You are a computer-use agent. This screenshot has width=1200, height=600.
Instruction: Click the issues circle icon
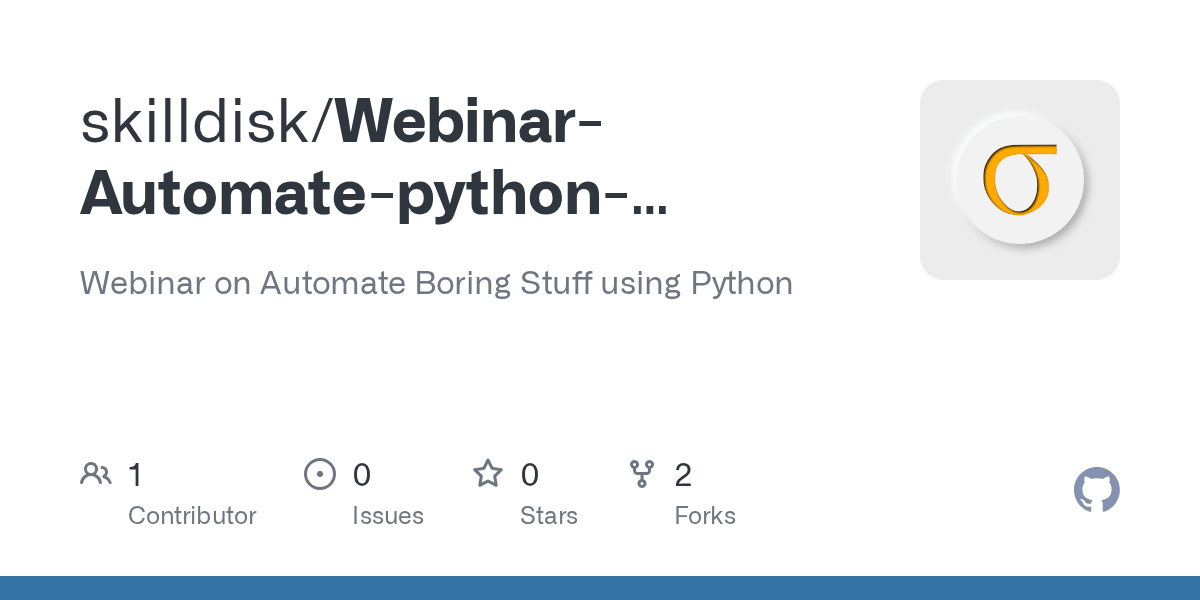(x=320, y=474)
